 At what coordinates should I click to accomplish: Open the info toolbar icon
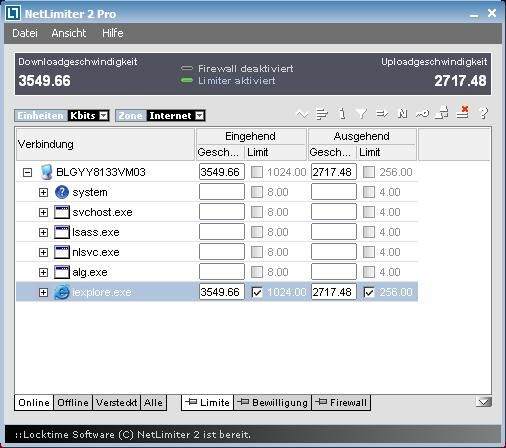(342, 114)
